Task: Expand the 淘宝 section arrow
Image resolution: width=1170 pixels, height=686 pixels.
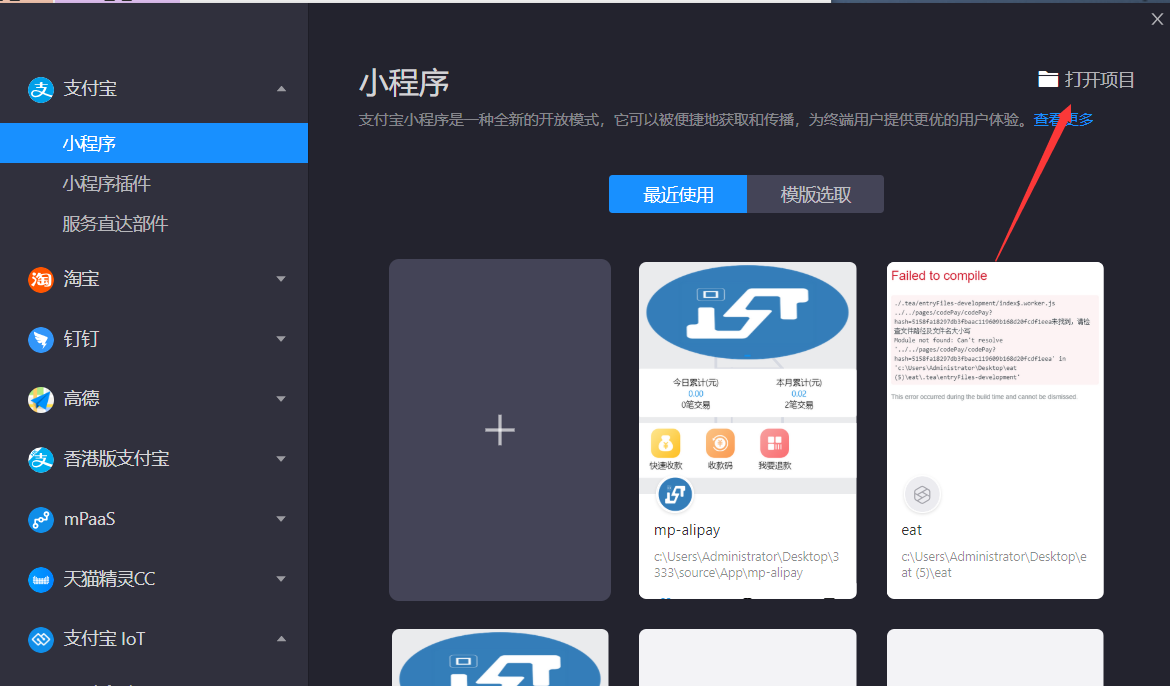Action: coord(281,279)
